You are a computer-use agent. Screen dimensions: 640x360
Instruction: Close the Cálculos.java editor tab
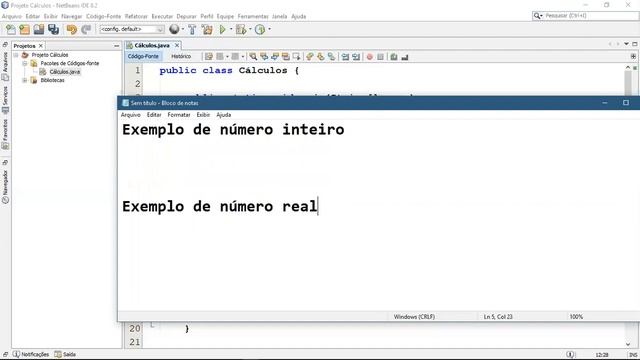[x=177, y=45]
